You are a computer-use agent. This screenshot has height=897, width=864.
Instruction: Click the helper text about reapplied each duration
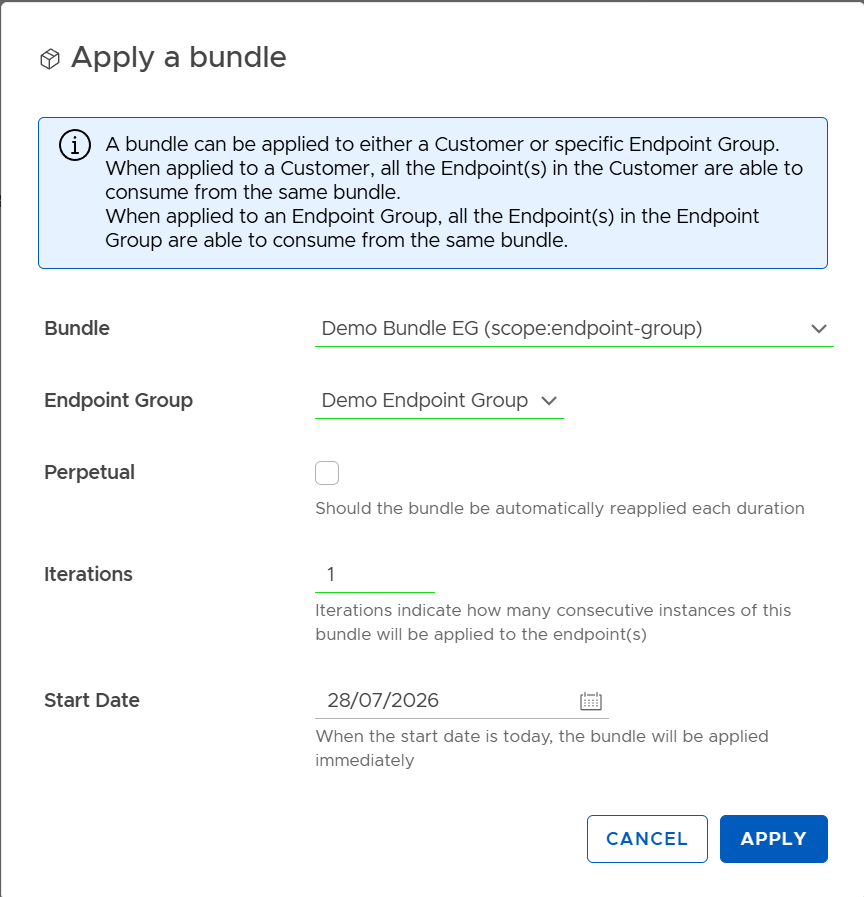click(560, 509)
